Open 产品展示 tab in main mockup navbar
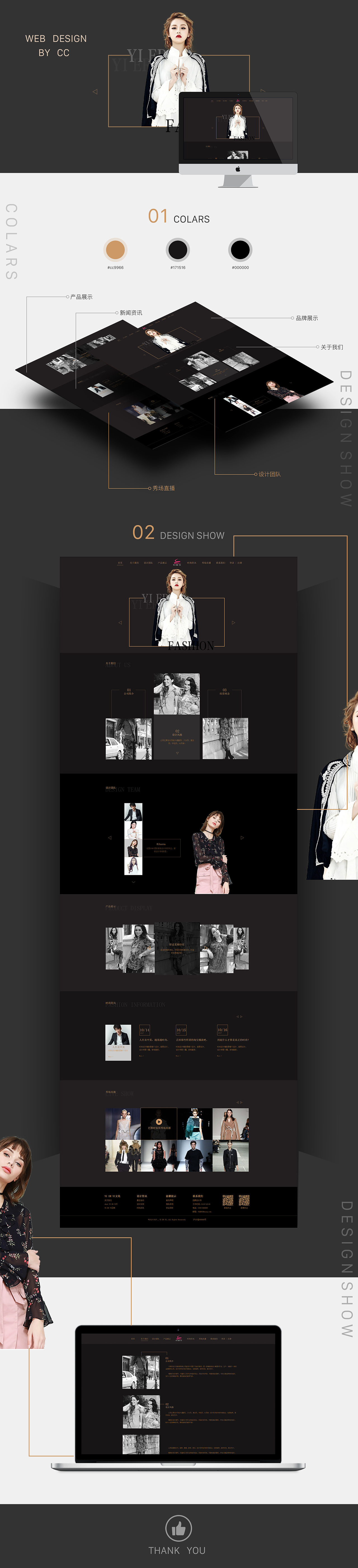The image size is (358, 1568). click(162, 563)
